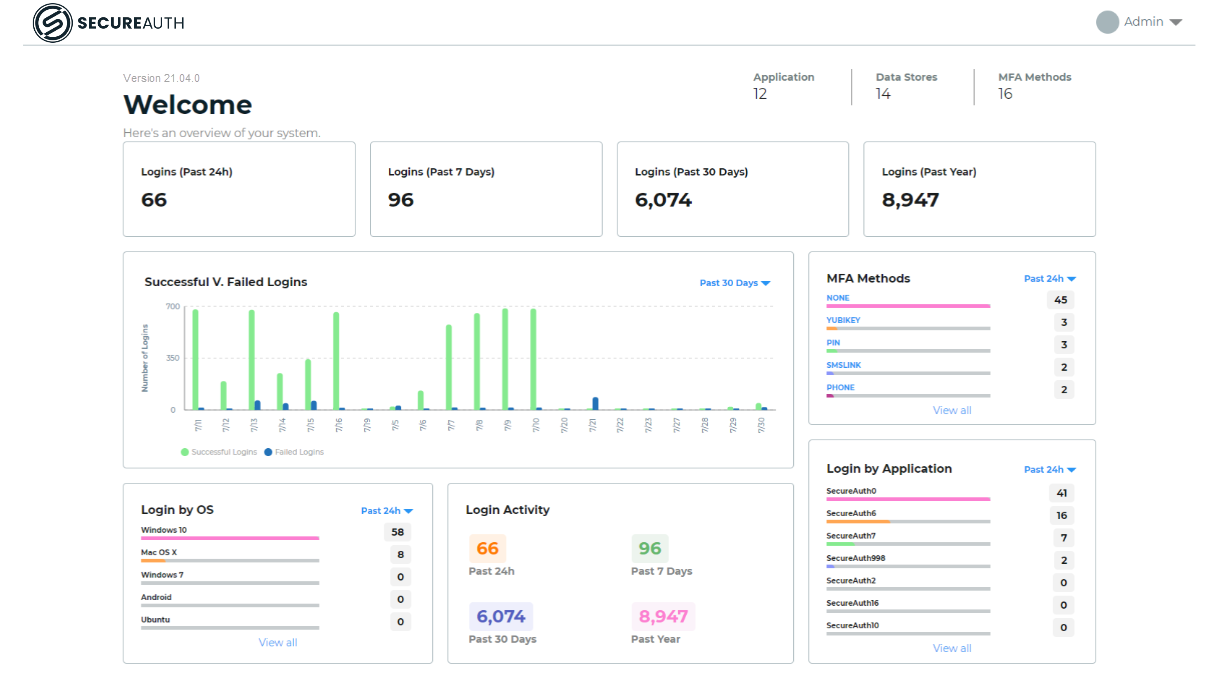Image resolution: width=1219 pixels, height=677 pixels.
Task: Click the Logins (Past Year) card
Action: [978, 189]
